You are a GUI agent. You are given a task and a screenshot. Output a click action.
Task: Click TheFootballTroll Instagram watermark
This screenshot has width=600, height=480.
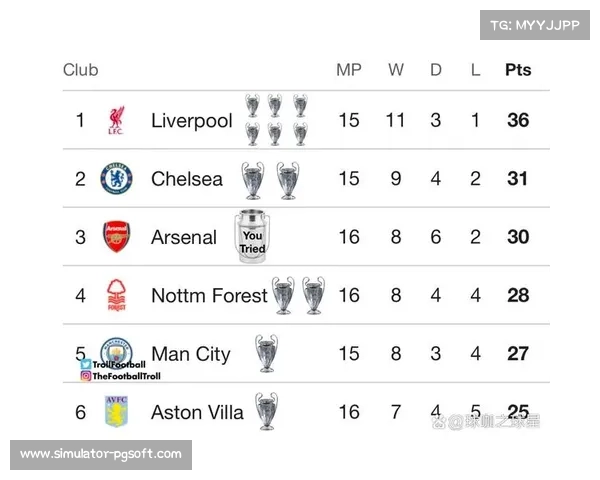point(120,376)
